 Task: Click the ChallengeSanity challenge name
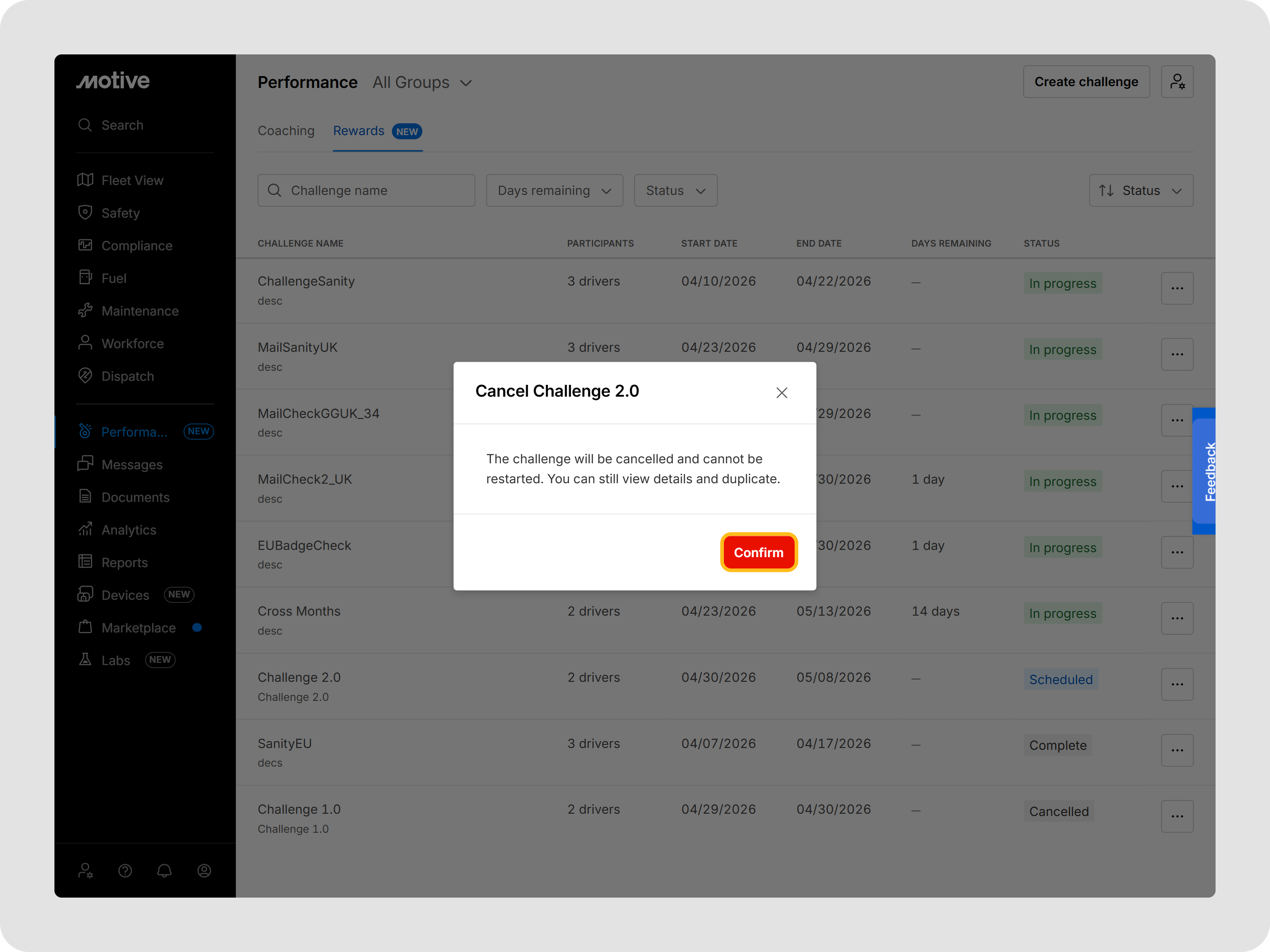coord(306,281)
